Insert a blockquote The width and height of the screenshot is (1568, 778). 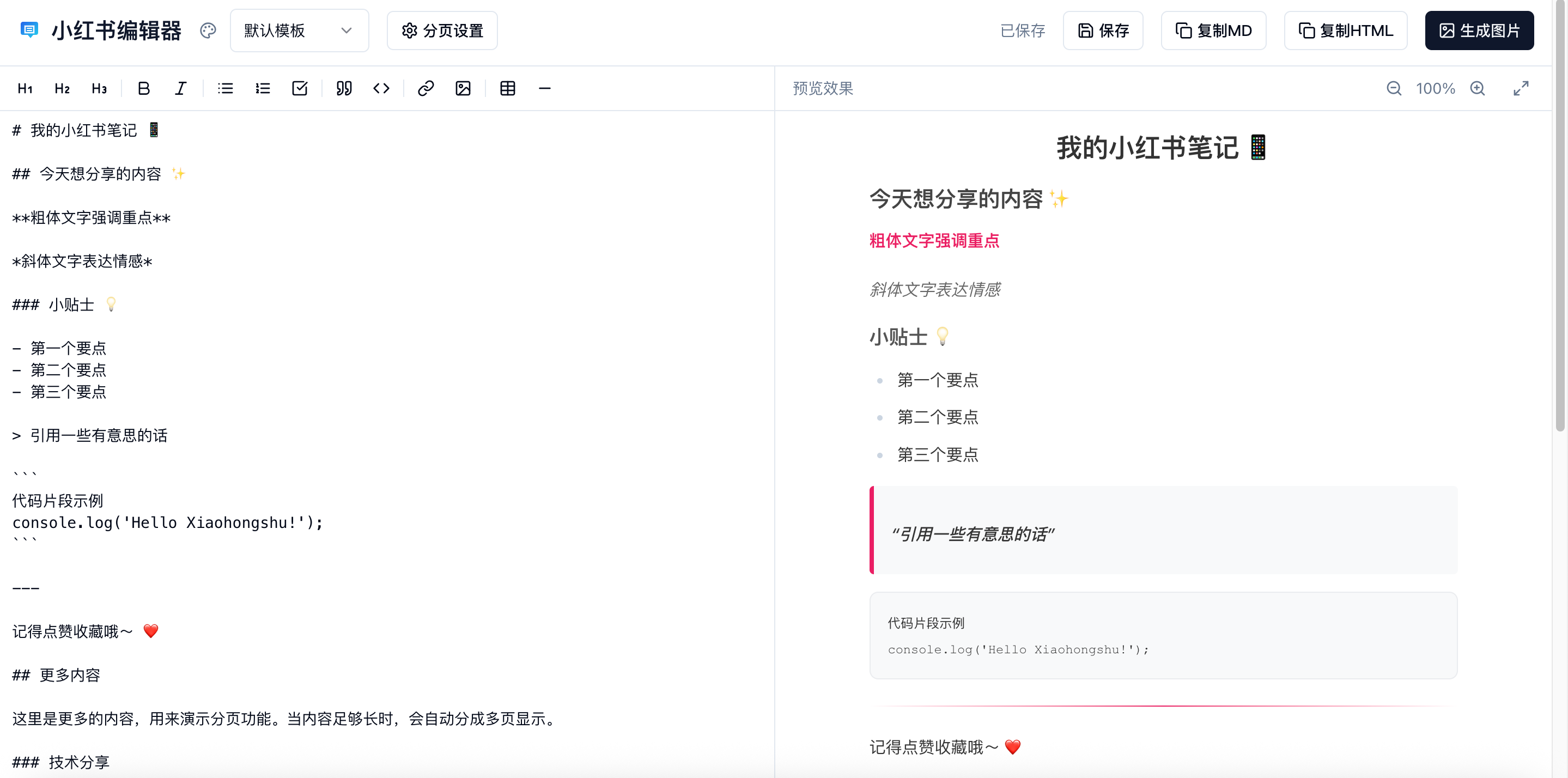click(x=344, y=89)
